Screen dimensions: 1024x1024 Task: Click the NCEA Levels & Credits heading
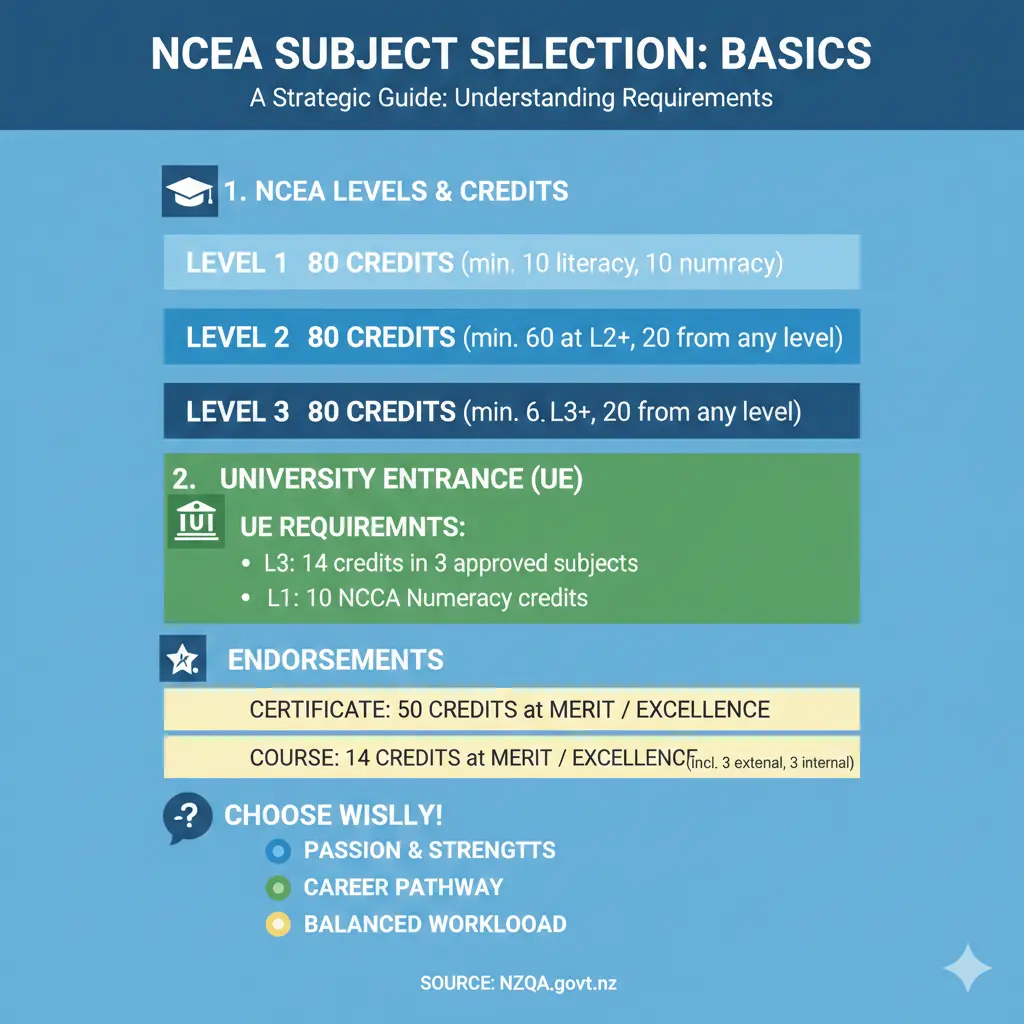click(396, 192)
